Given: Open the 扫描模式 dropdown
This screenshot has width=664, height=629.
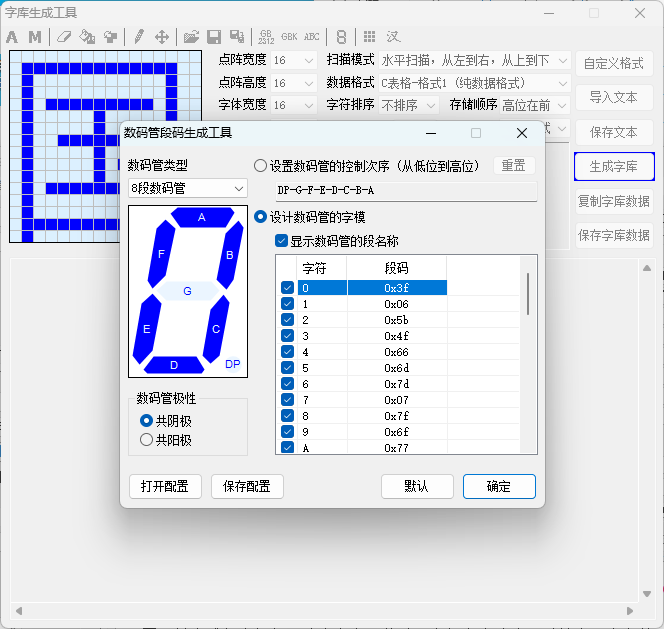Looking at the screenshot, I should click(x=474, y=61).
